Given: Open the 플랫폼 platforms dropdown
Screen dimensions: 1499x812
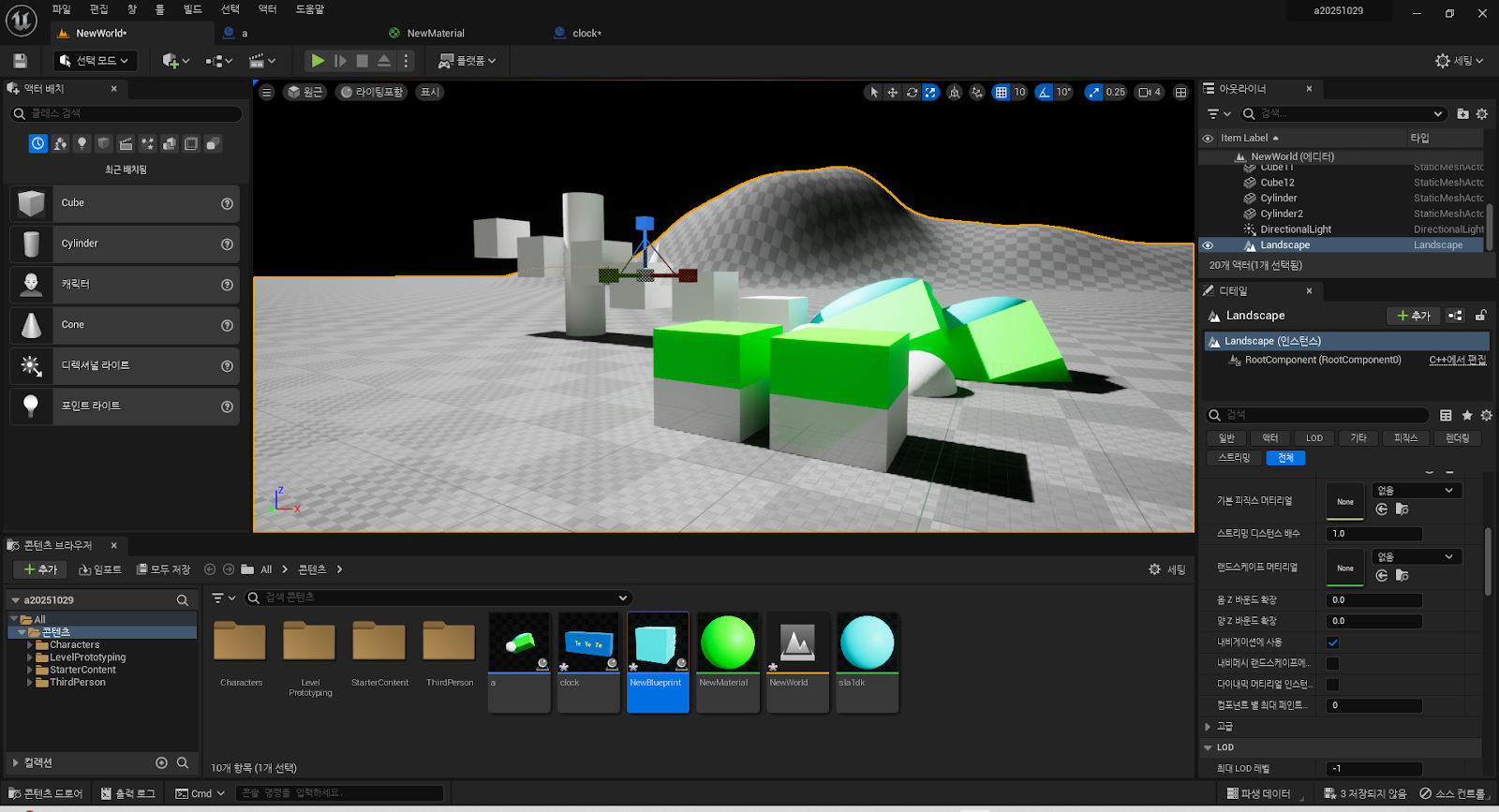Looking at the screenshot, I should point(468,61).
